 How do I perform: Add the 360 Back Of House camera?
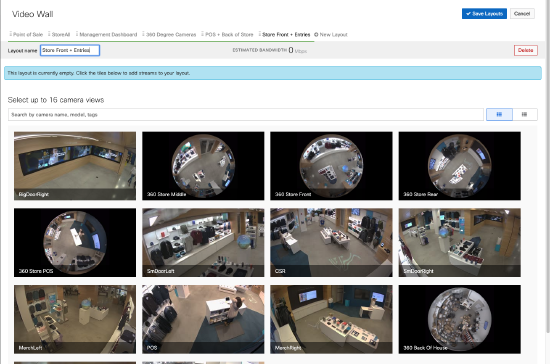460,319
